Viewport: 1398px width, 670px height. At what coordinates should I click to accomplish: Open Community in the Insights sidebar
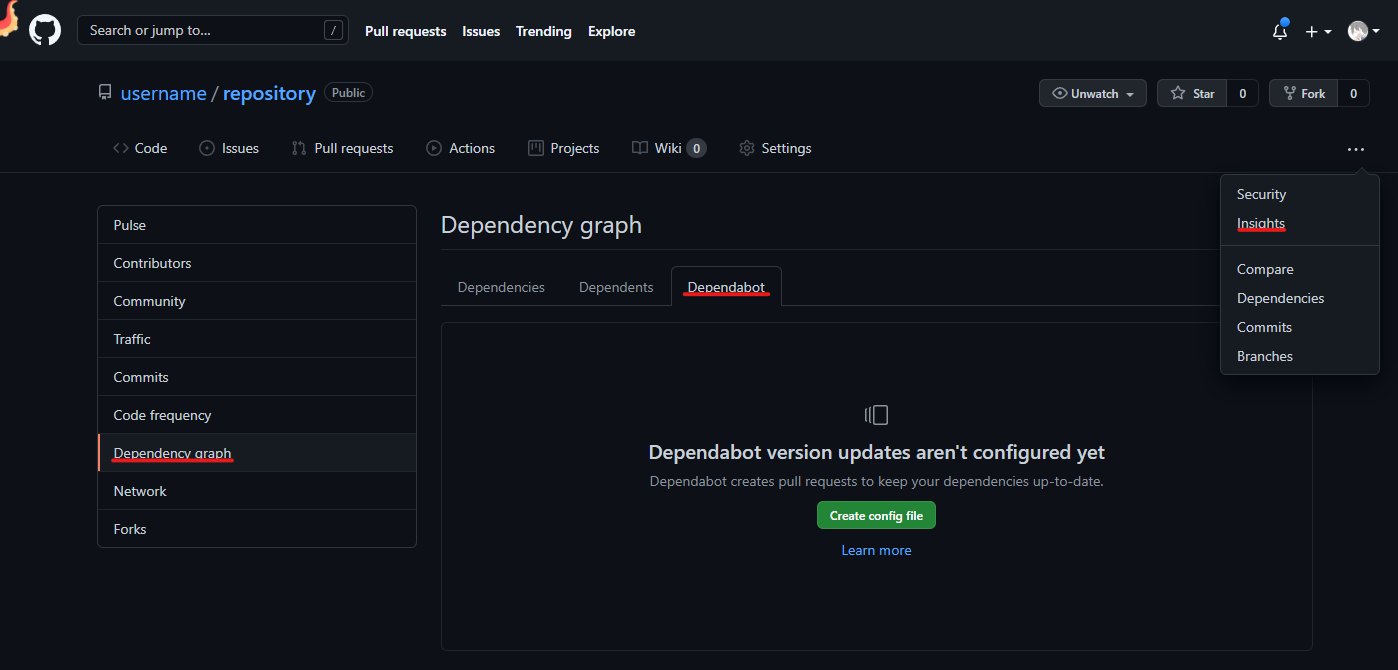tap(257, 301)
